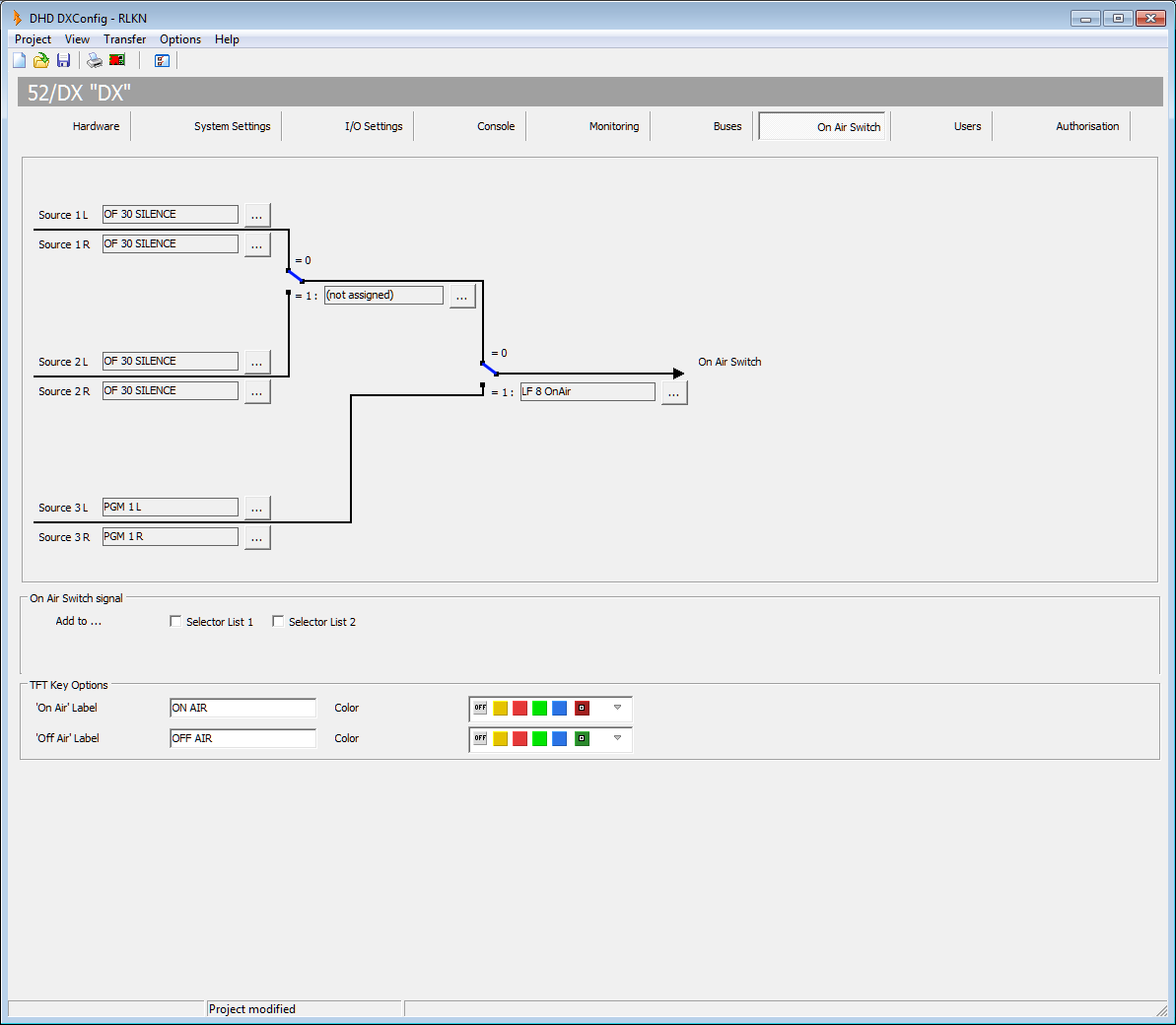Choose dark green selected color for Off Air
This screenshot has width=1176, height=1025.
click(x=582, y=738)
